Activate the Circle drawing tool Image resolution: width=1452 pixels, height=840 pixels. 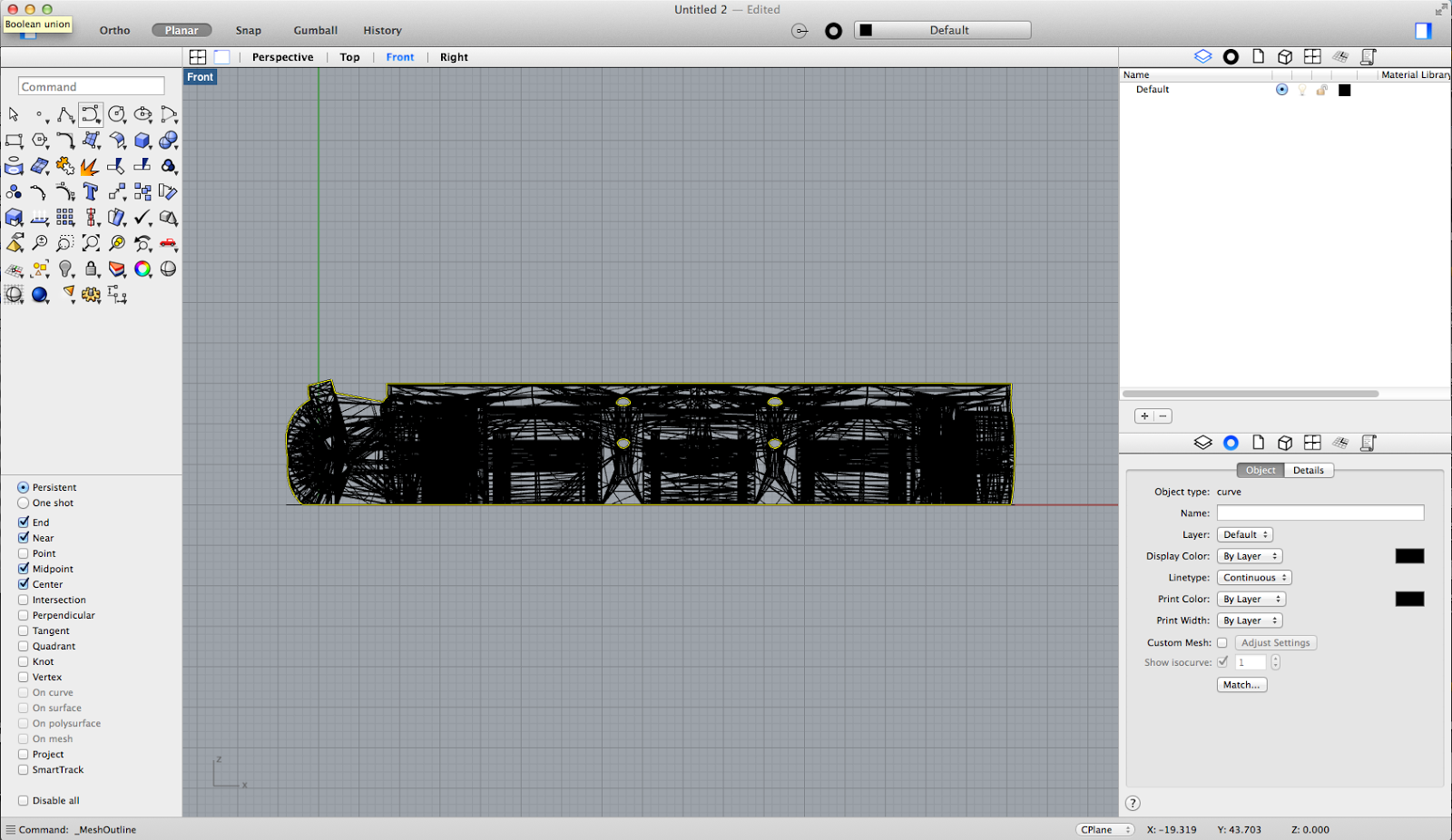click(x=117, y=114)
